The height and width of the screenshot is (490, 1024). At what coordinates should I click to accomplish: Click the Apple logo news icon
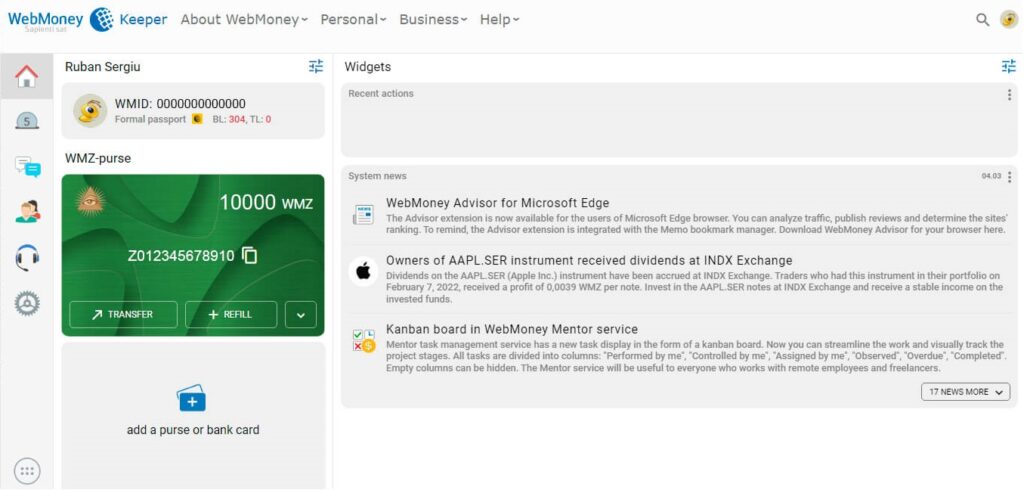point(363,272)
